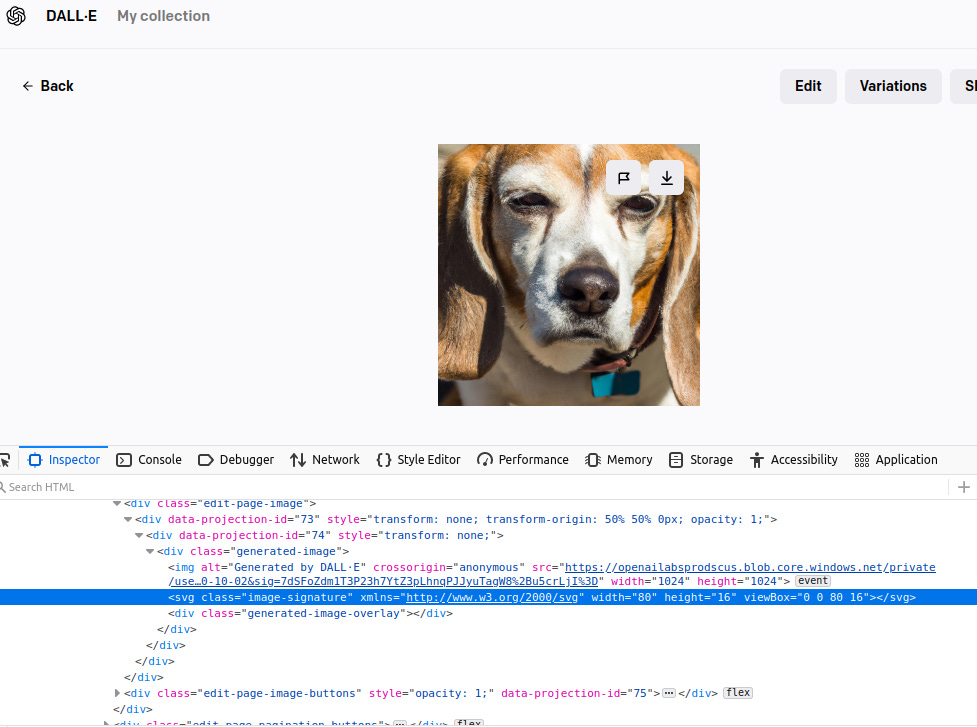Click the Edit button
977x727 pixels.
[808, 86]
